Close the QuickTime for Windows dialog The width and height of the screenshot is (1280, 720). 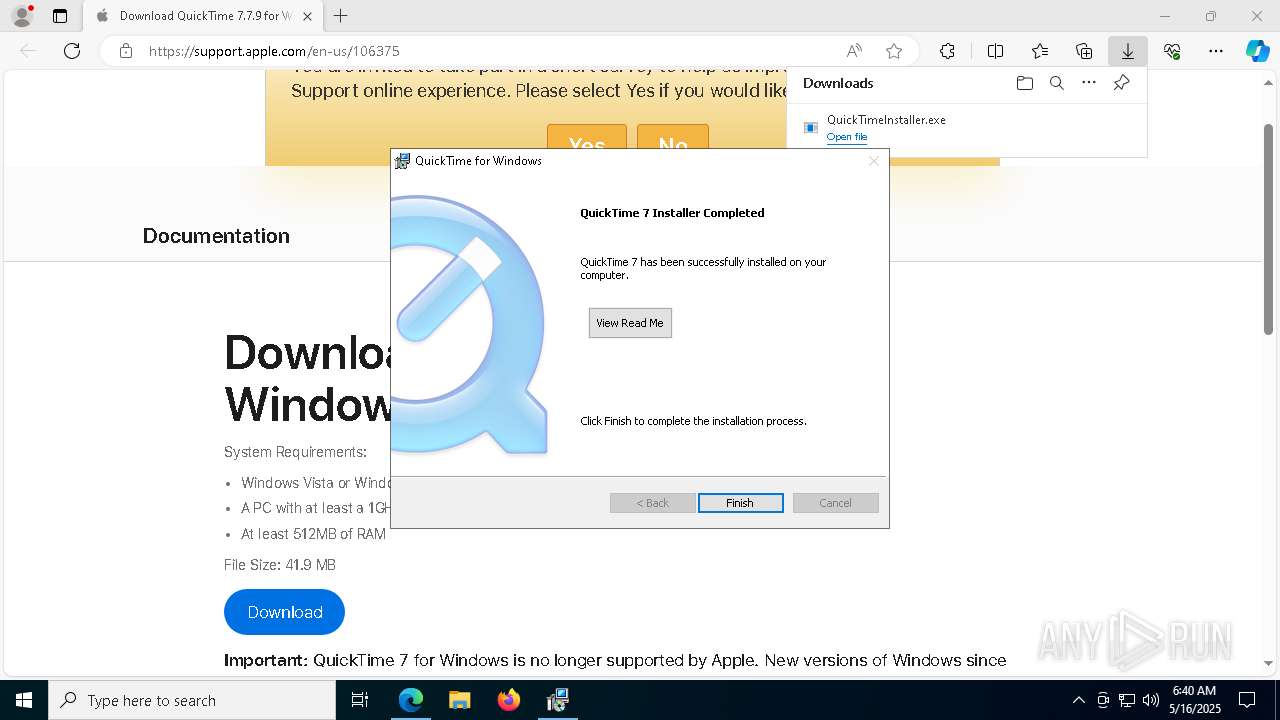click(873, 161)
